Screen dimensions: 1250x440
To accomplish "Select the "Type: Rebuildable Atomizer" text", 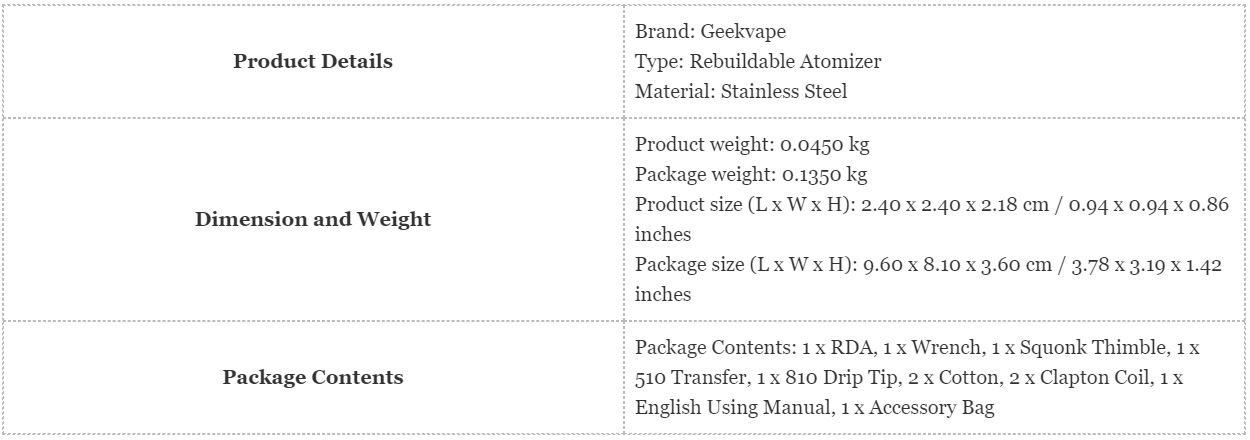I will [758, 61].
